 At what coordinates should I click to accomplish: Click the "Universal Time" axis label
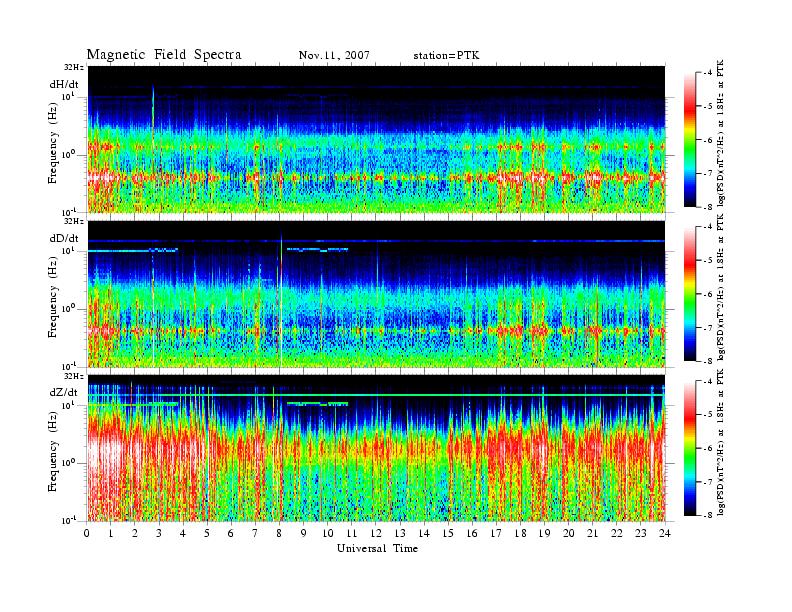click(377, 548)
